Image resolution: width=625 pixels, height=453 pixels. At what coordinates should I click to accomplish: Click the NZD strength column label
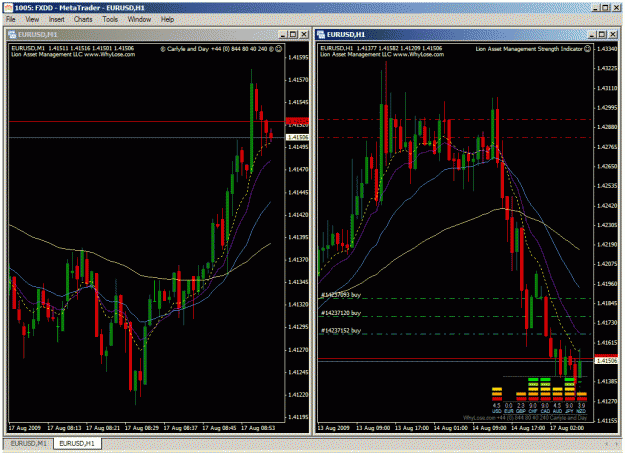tap(581, 411)
